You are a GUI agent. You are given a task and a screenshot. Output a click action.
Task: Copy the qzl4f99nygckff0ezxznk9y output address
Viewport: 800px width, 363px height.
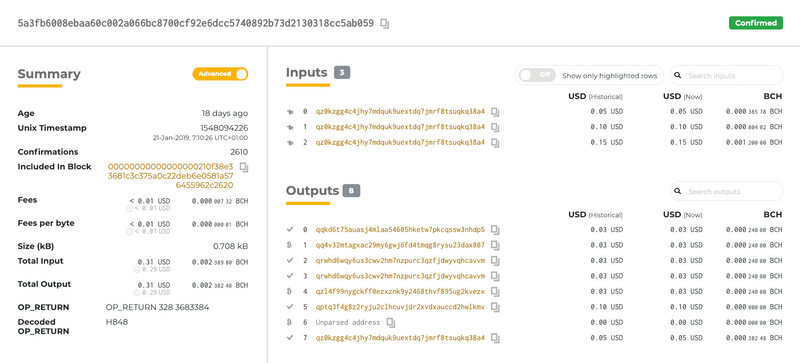click(x=495, y=292)
